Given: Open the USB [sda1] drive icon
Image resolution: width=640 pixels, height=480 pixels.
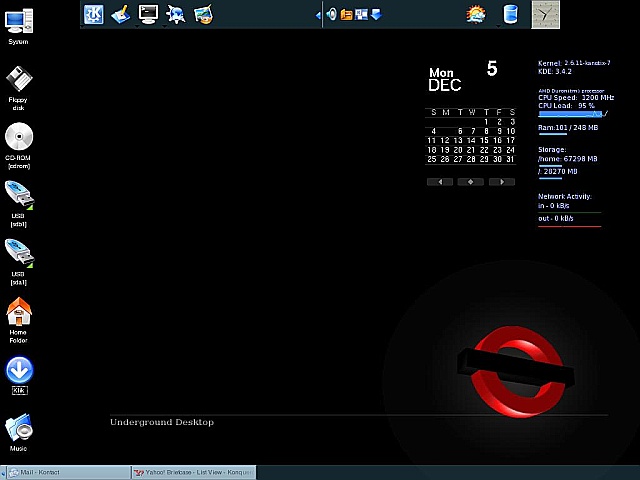Looking at the screenshot, I should pos(18,262).
